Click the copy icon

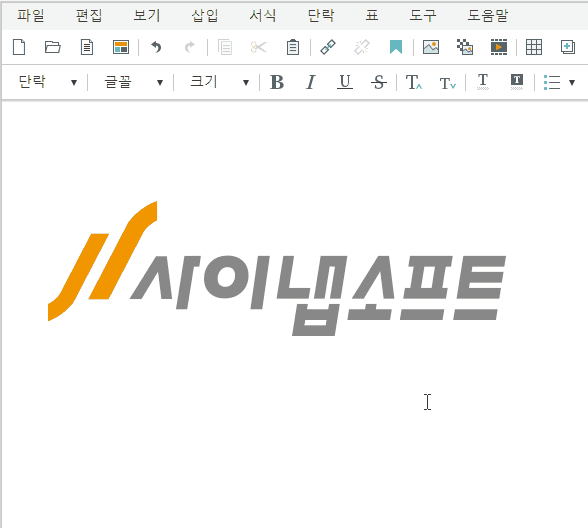point(225,47)
